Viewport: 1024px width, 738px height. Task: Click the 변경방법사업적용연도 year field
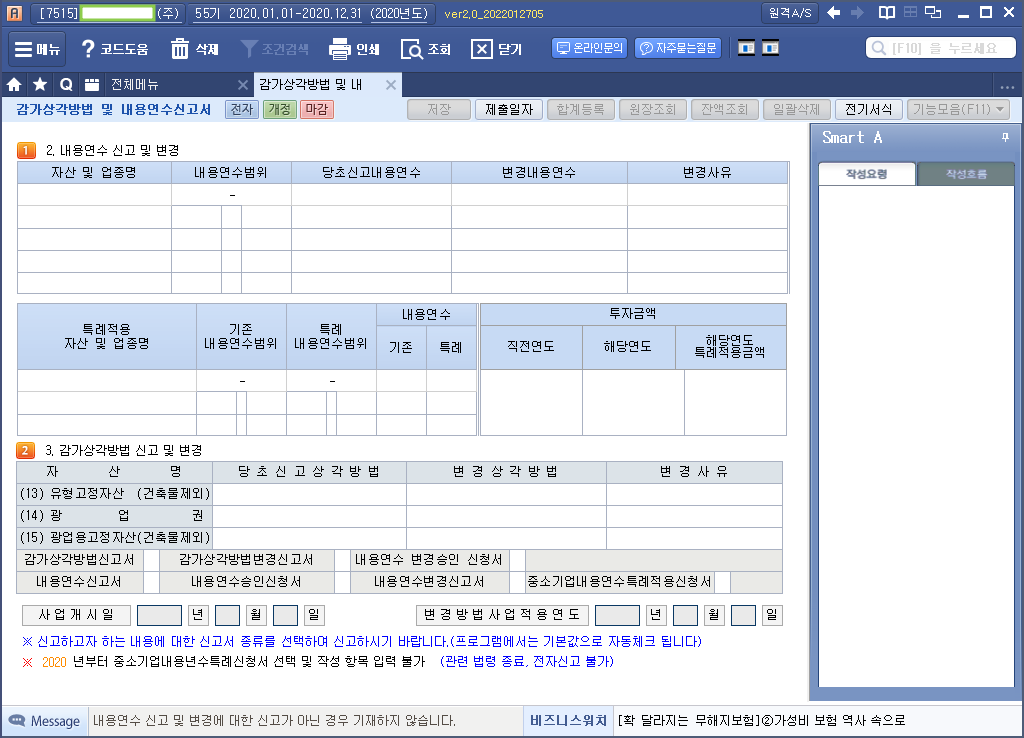click(x=617, y=615)
